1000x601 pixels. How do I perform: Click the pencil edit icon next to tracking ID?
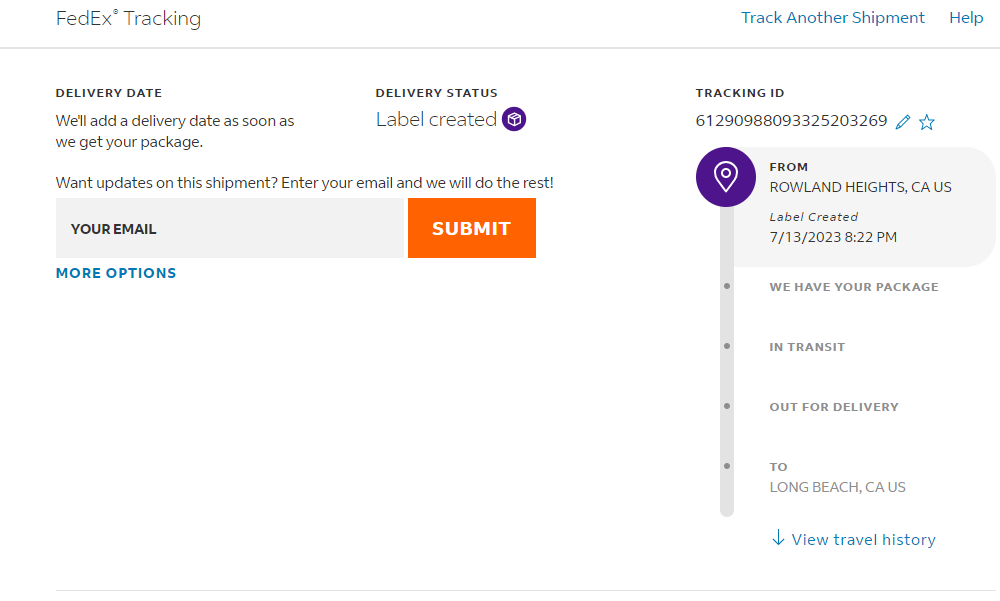[x=903, y=122]
